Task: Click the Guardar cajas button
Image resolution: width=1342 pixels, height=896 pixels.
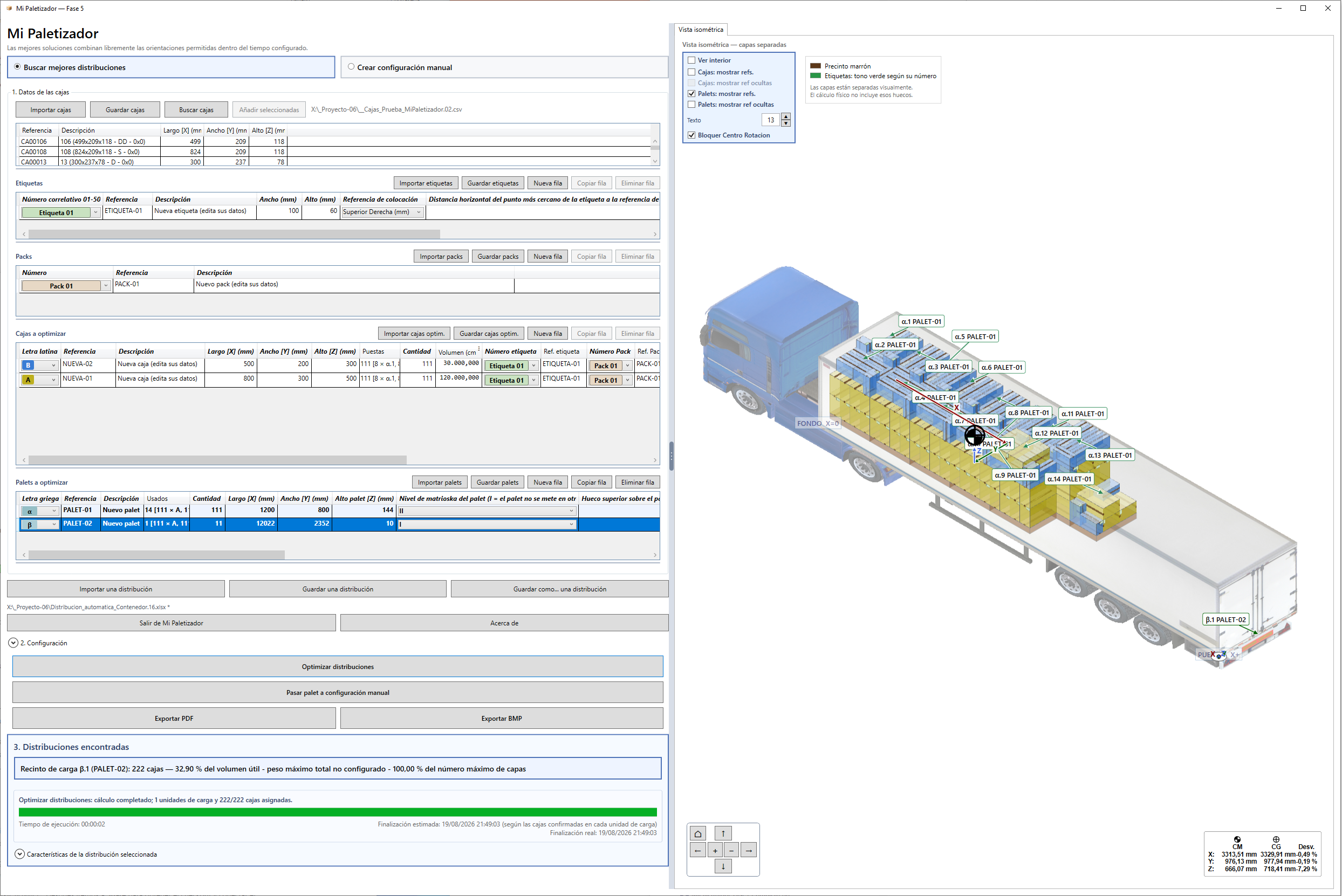Action: tap(125, 110)
